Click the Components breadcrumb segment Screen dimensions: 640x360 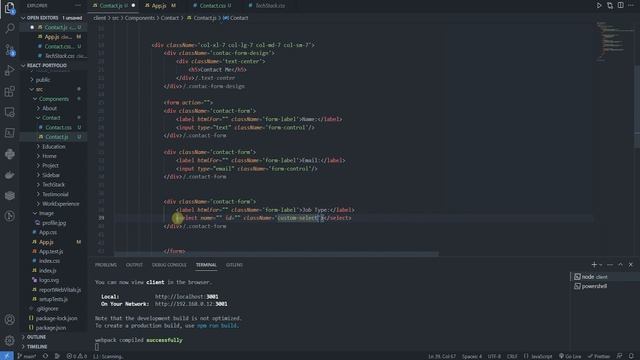coord(140,18)
